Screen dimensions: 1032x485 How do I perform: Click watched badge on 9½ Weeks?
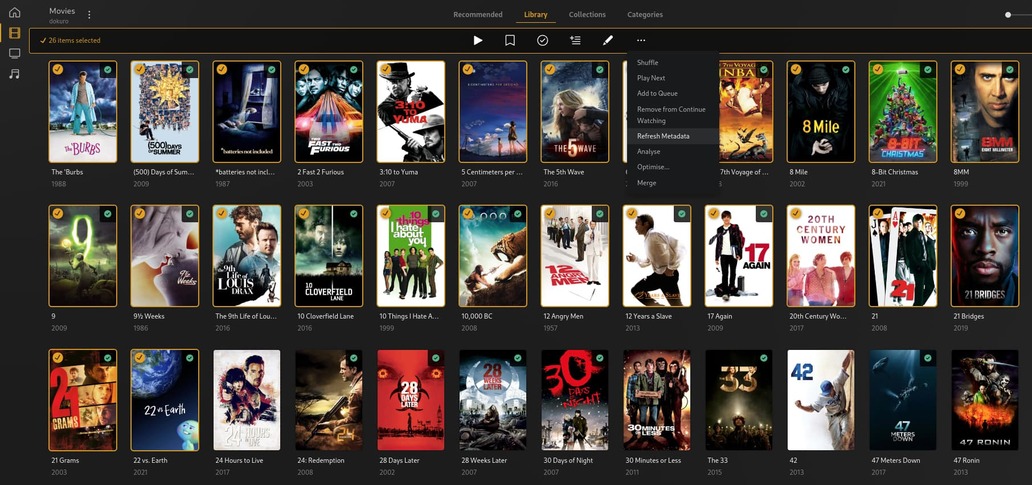point(190,214)
